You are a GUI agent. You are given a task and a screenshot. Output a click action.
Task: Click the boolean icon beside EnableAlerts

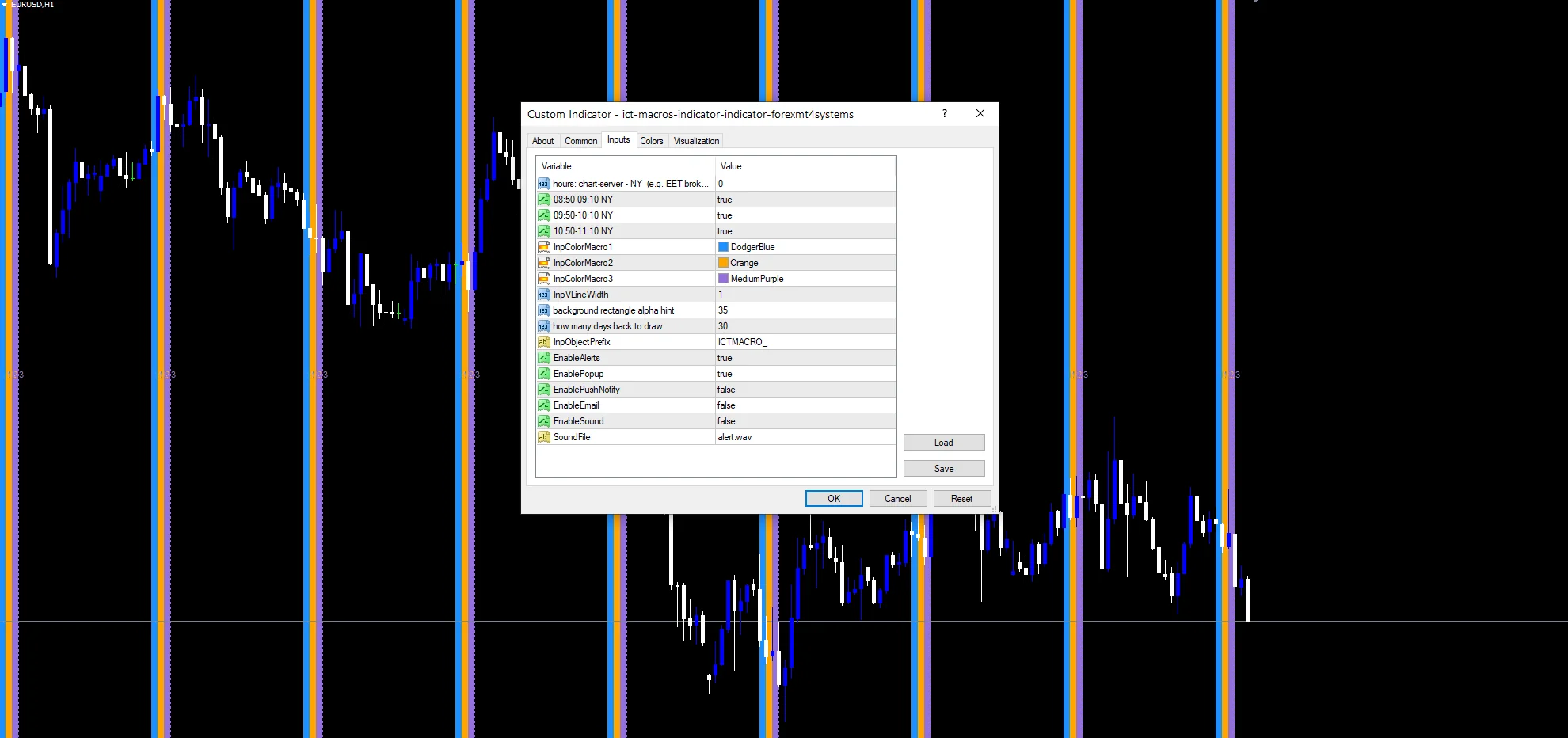[x=543, y=358]
